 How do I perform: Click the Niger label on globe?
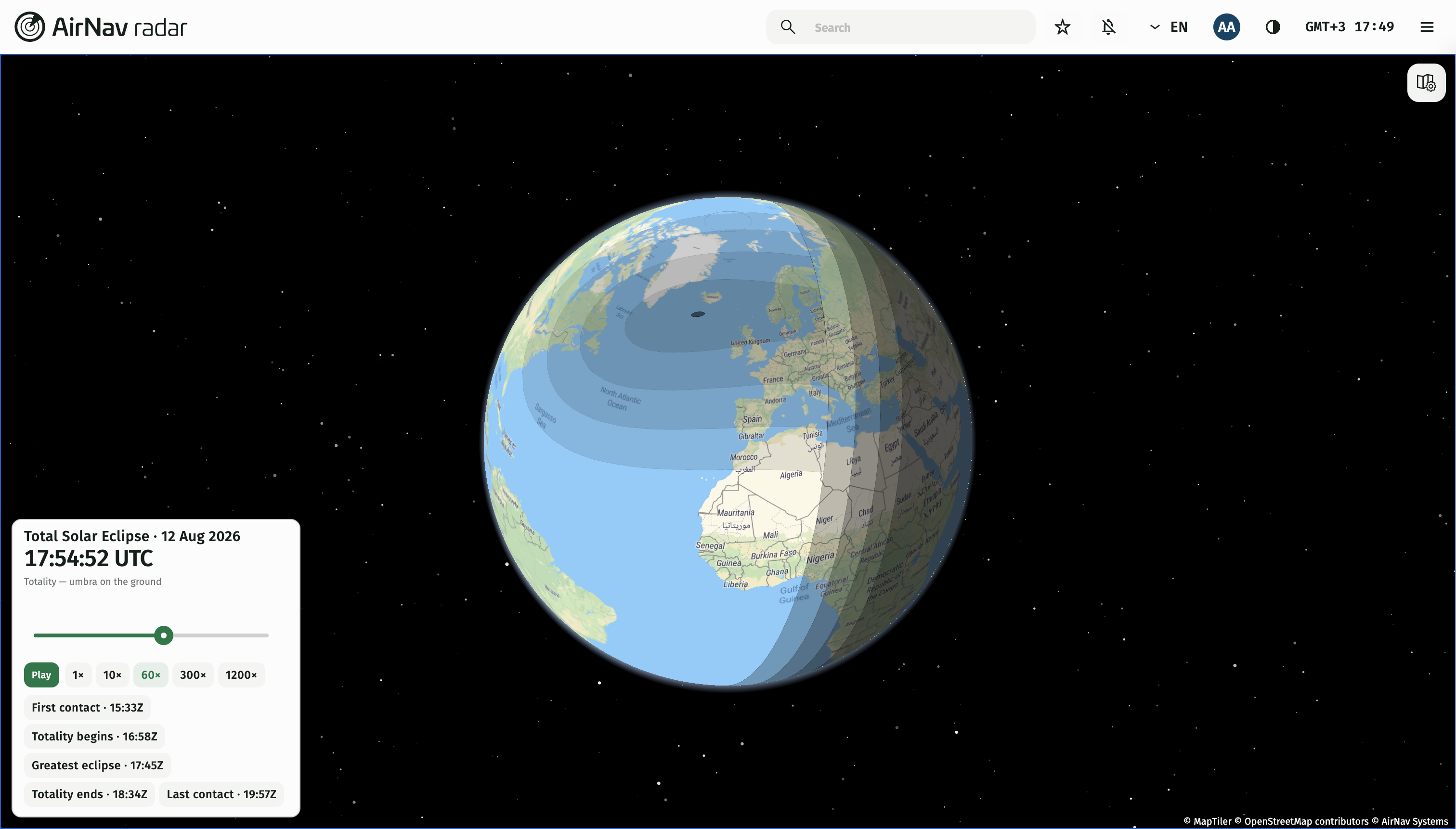[824, 520]
